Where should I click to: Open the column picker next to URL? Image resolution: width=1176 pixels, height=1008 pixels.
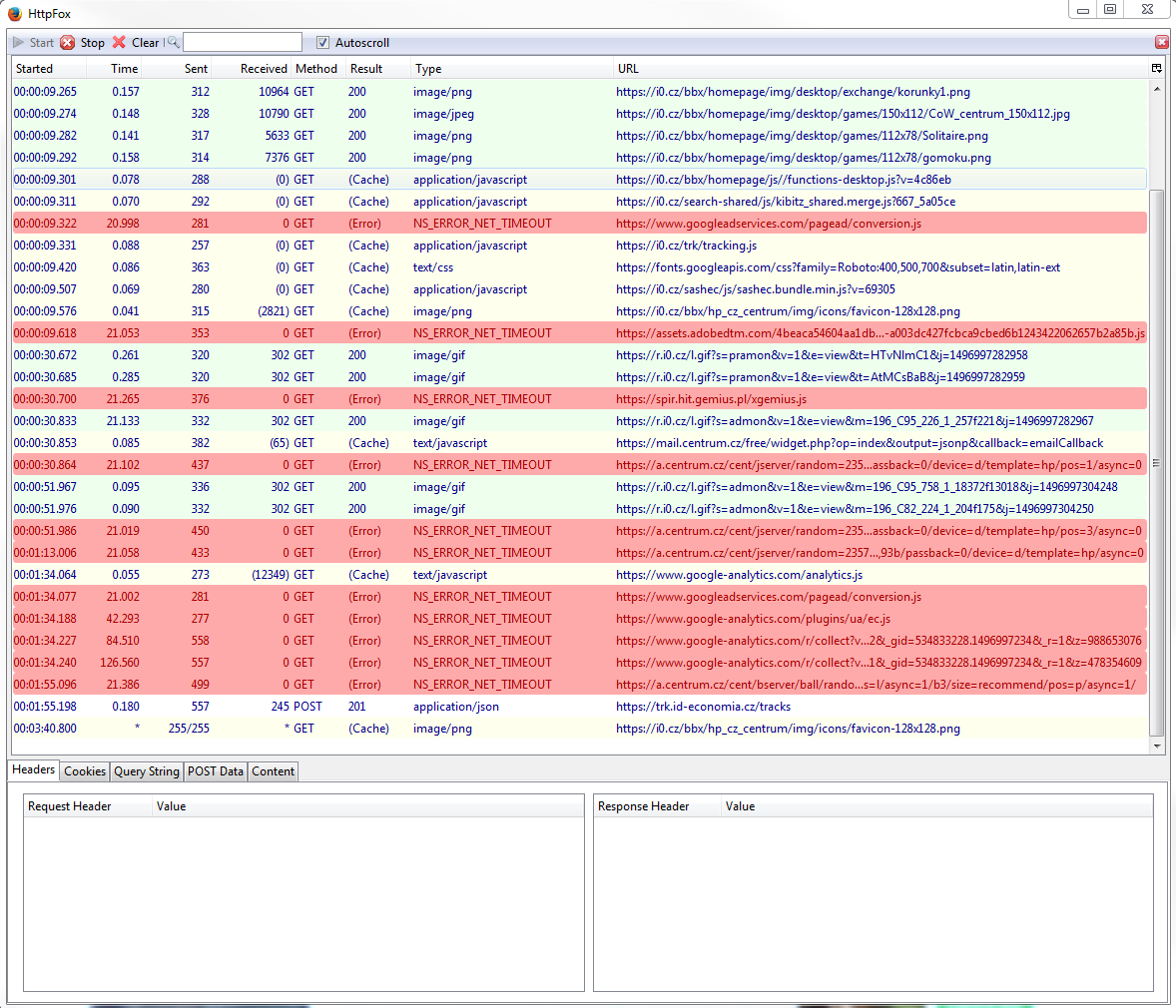click(x=1156, y=69)
